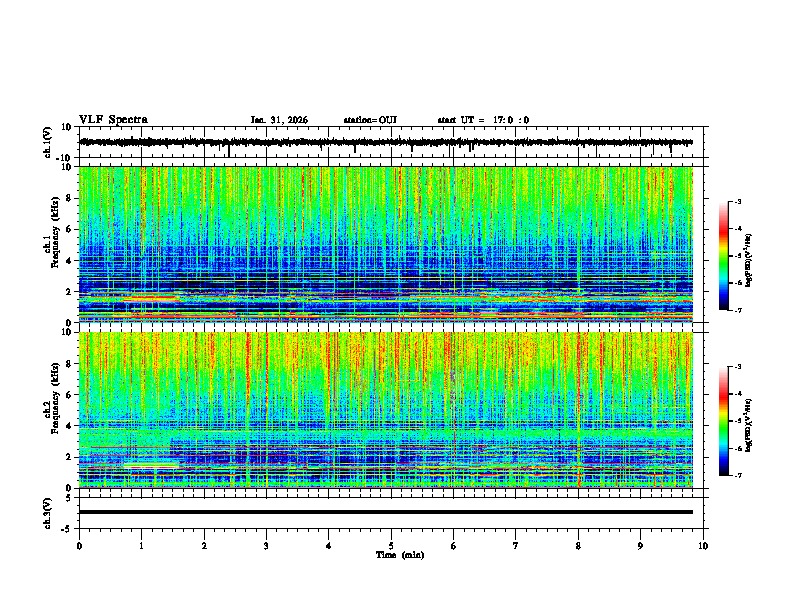Click the "4" kHz tick on ch.1 spectrogram
The image size is (792, 612).
(x=69, y=261)
